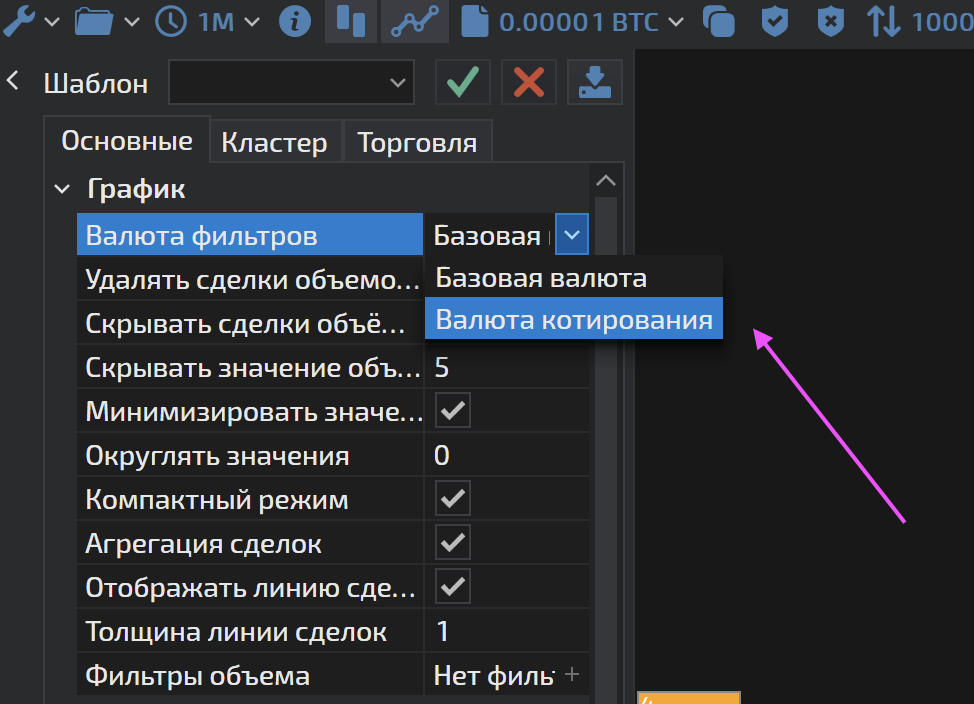Open the wrench settings menu

coord(20,21)
